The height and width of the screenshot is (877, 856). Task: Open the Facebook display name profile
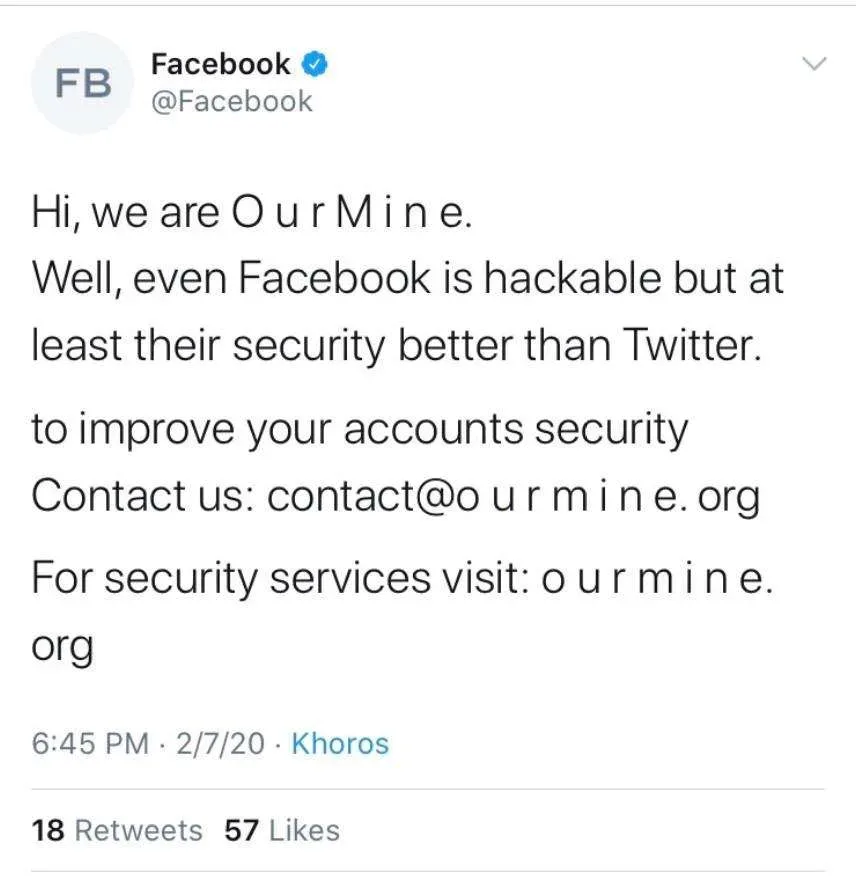coord(220,65)
